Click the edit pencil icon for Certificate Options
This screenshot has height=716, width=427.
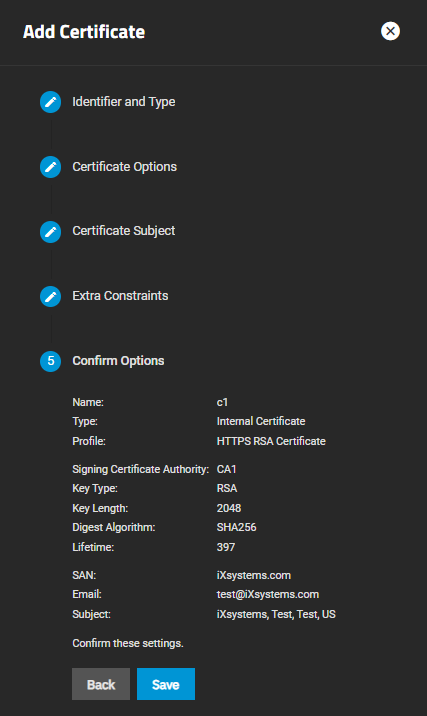point(50,167)
